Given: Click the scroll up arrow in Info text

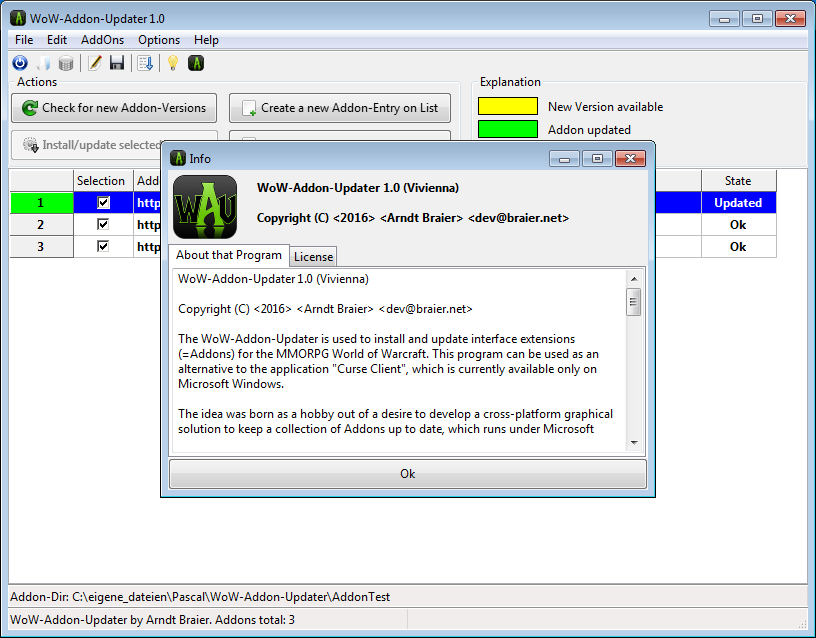Looking at the screenshot, I should (x=634, y=279).
